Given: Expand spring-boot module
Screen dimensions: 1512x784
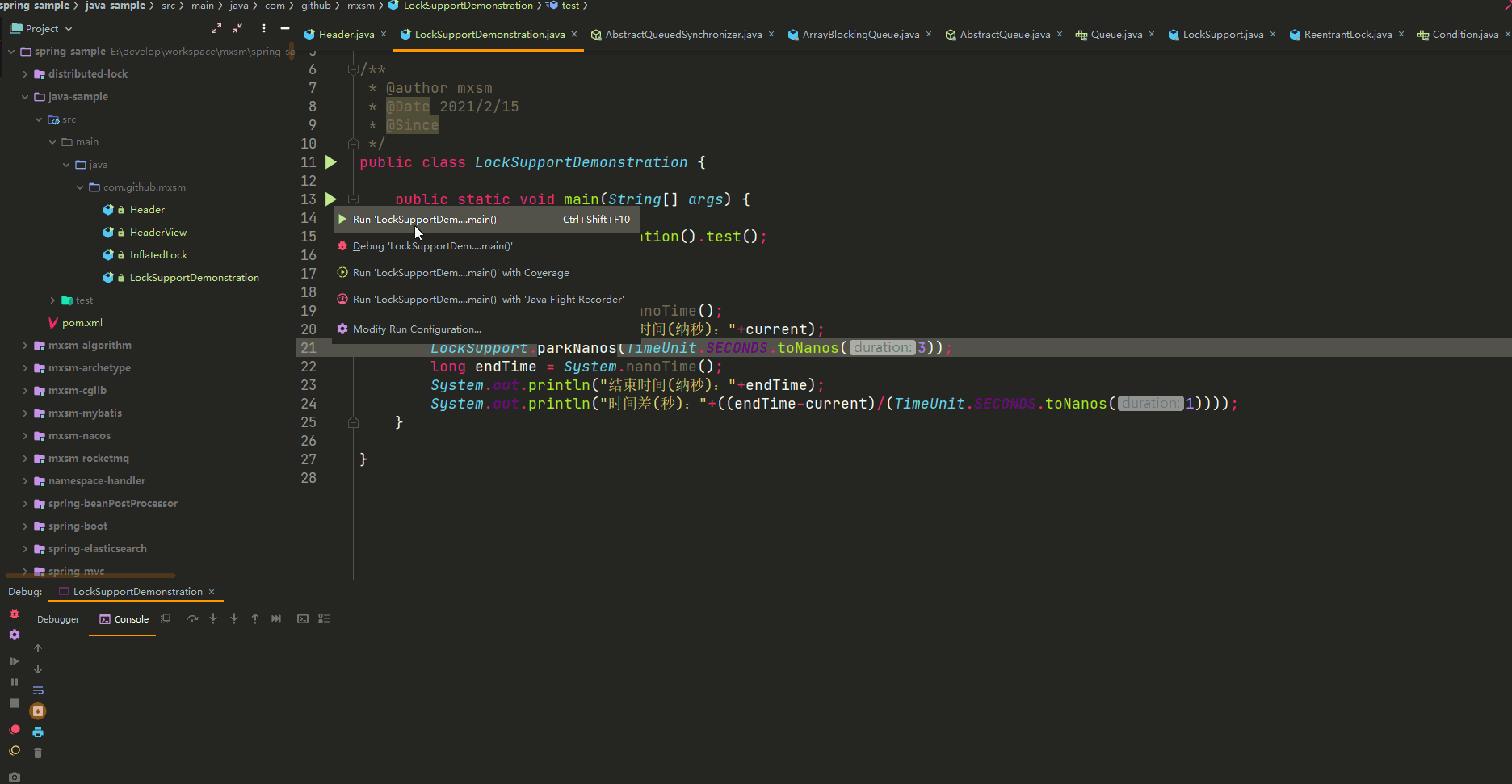Looking at the screenshot, I should pos(25,526).
